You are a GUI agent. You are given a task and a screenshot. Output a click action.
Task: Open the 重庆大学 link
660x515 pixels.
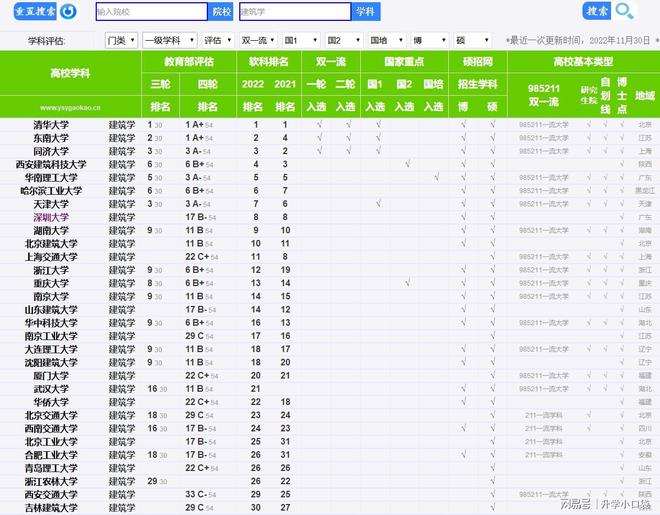point(51,283)
